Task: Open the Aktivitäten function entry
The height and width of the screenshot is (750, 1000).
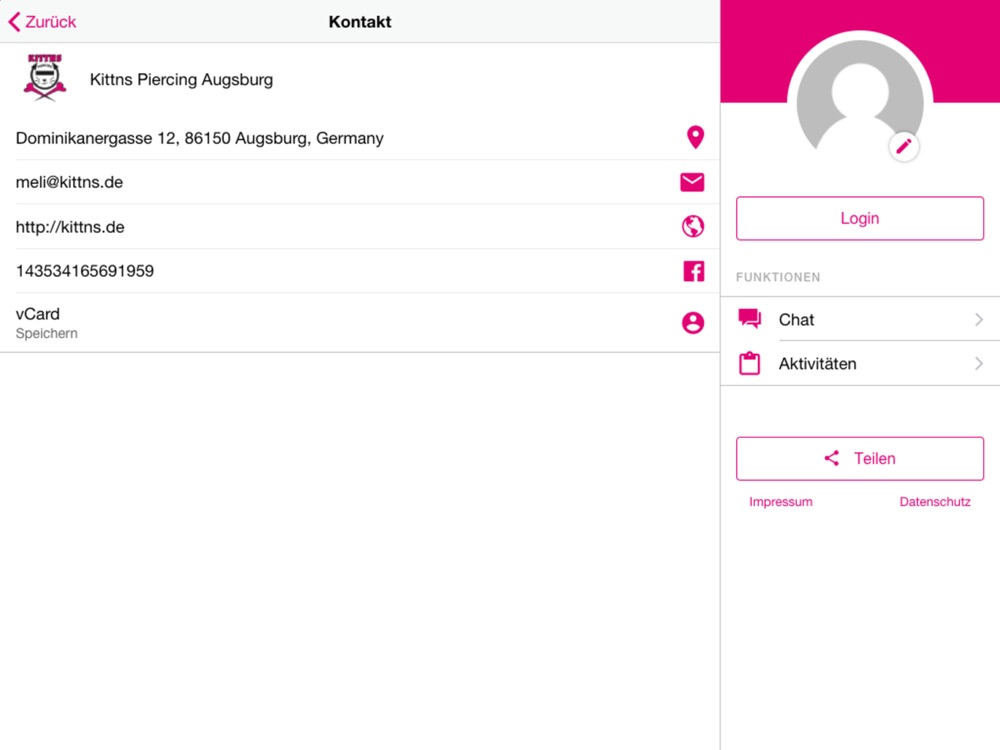Action: pos(817,364)
